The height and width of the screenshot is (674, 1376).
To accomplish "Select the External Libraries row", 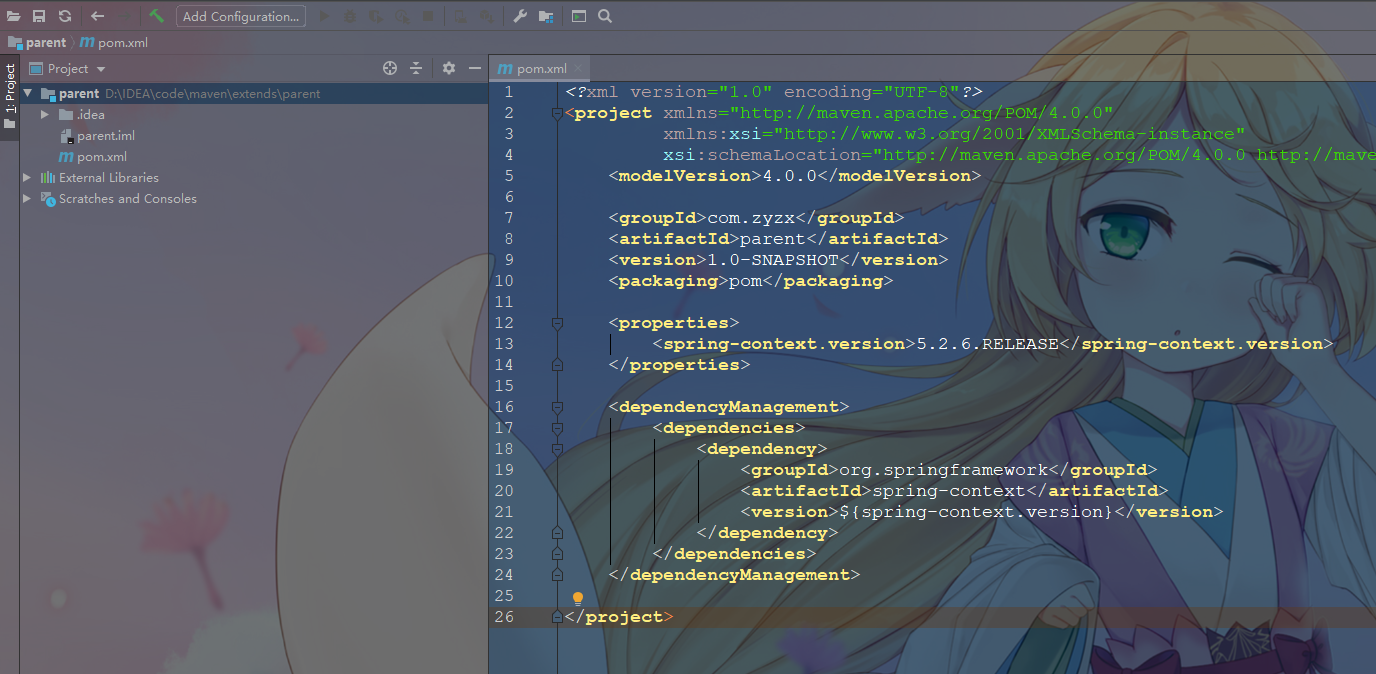I will pyautogui.click(x=254, y=178).
